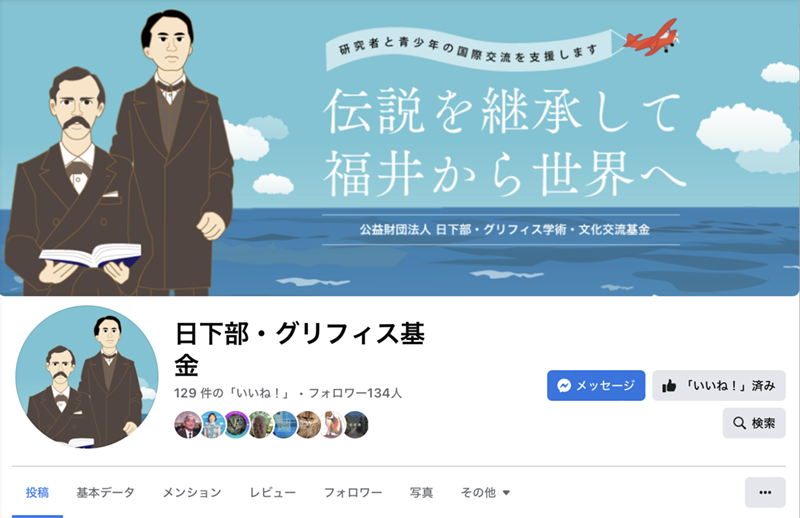
Task: Click the first follower avatar with elderly man
Action: click(x=187, y=425)
